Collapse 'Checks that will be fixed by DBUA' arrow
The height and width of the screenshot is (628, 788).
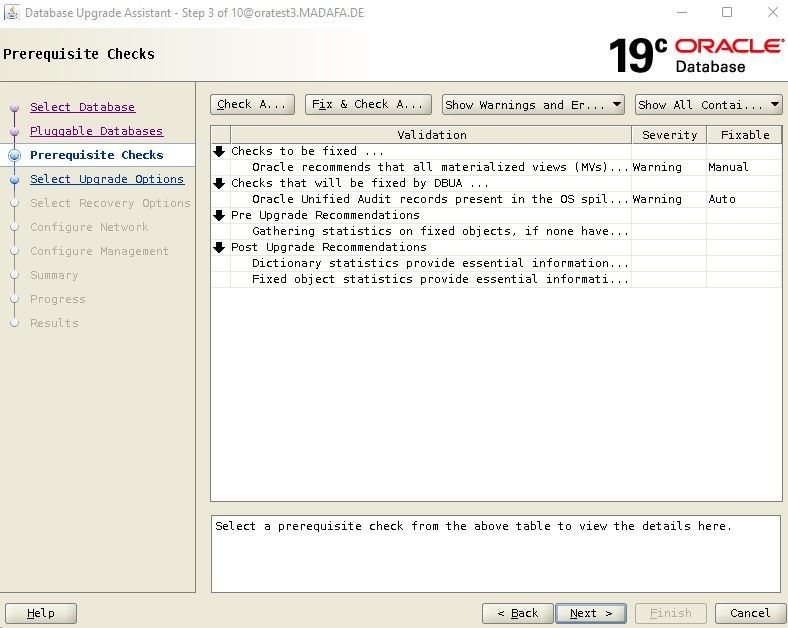pyautogui.click(x=219, y=183)
